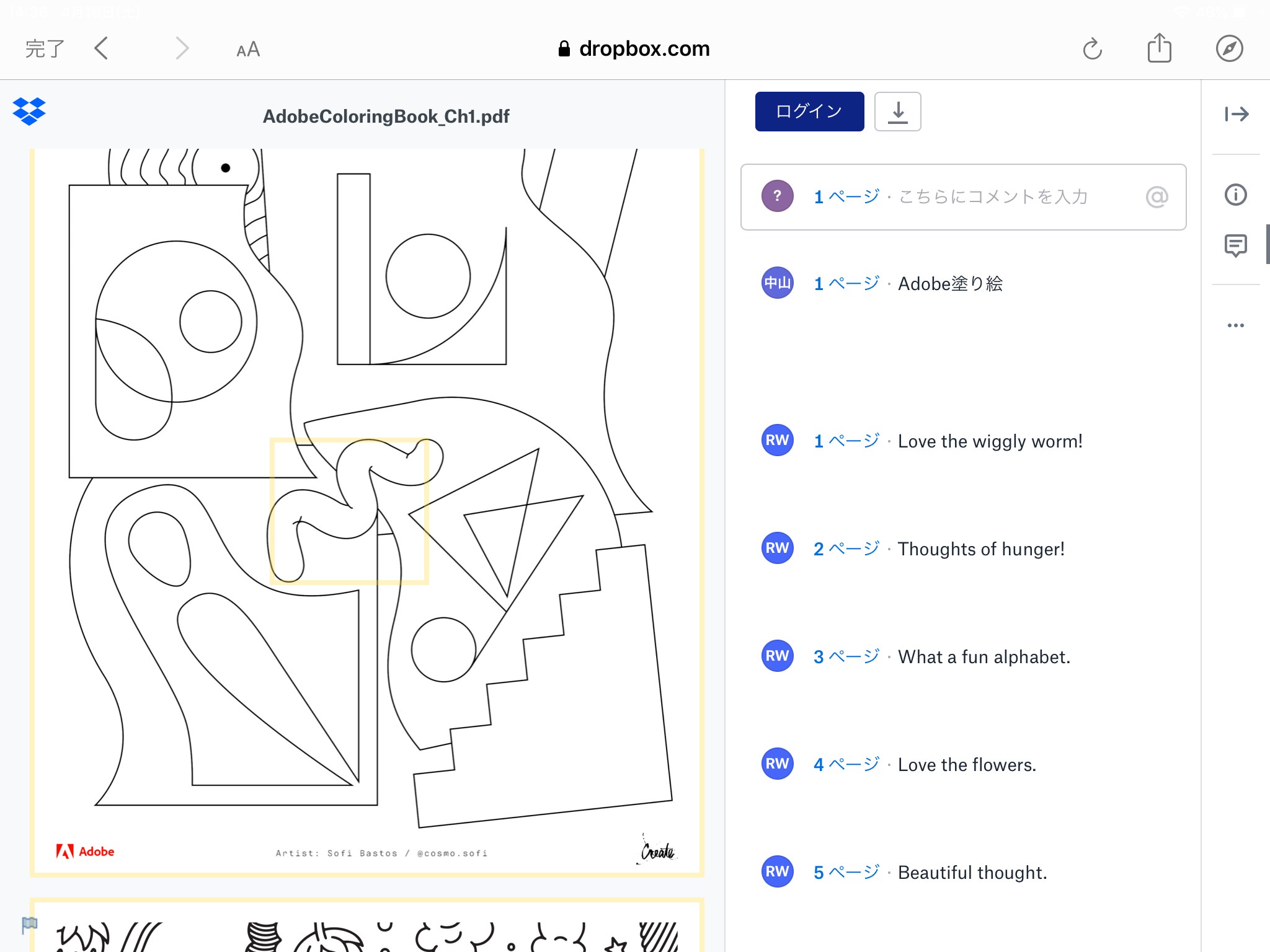The height and width of the screenshot is (952, 1270).
Task: Go forward with the right chevron
Action: [181, 48]
